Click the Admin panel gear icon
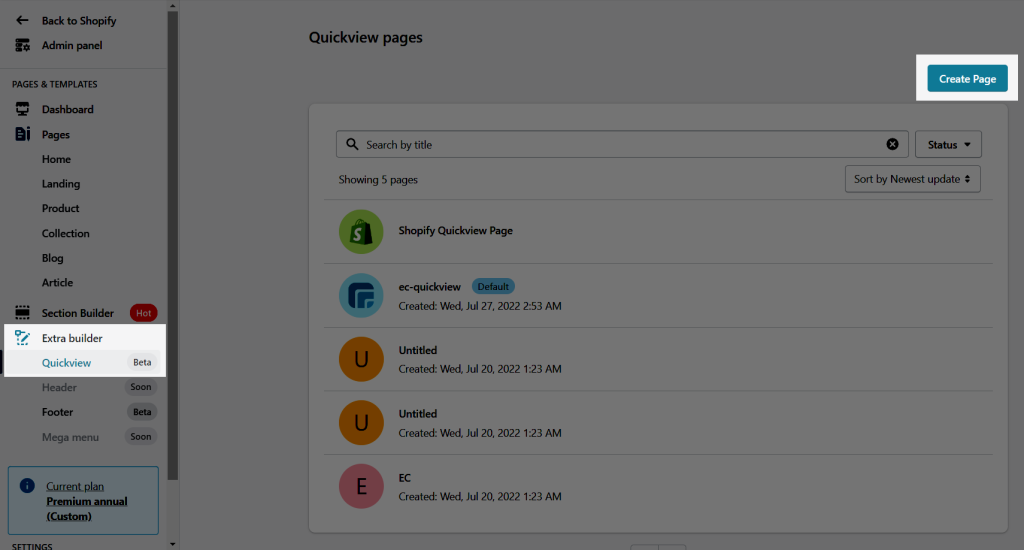Viewport: 1024px width, 550px height. [22, 45]
